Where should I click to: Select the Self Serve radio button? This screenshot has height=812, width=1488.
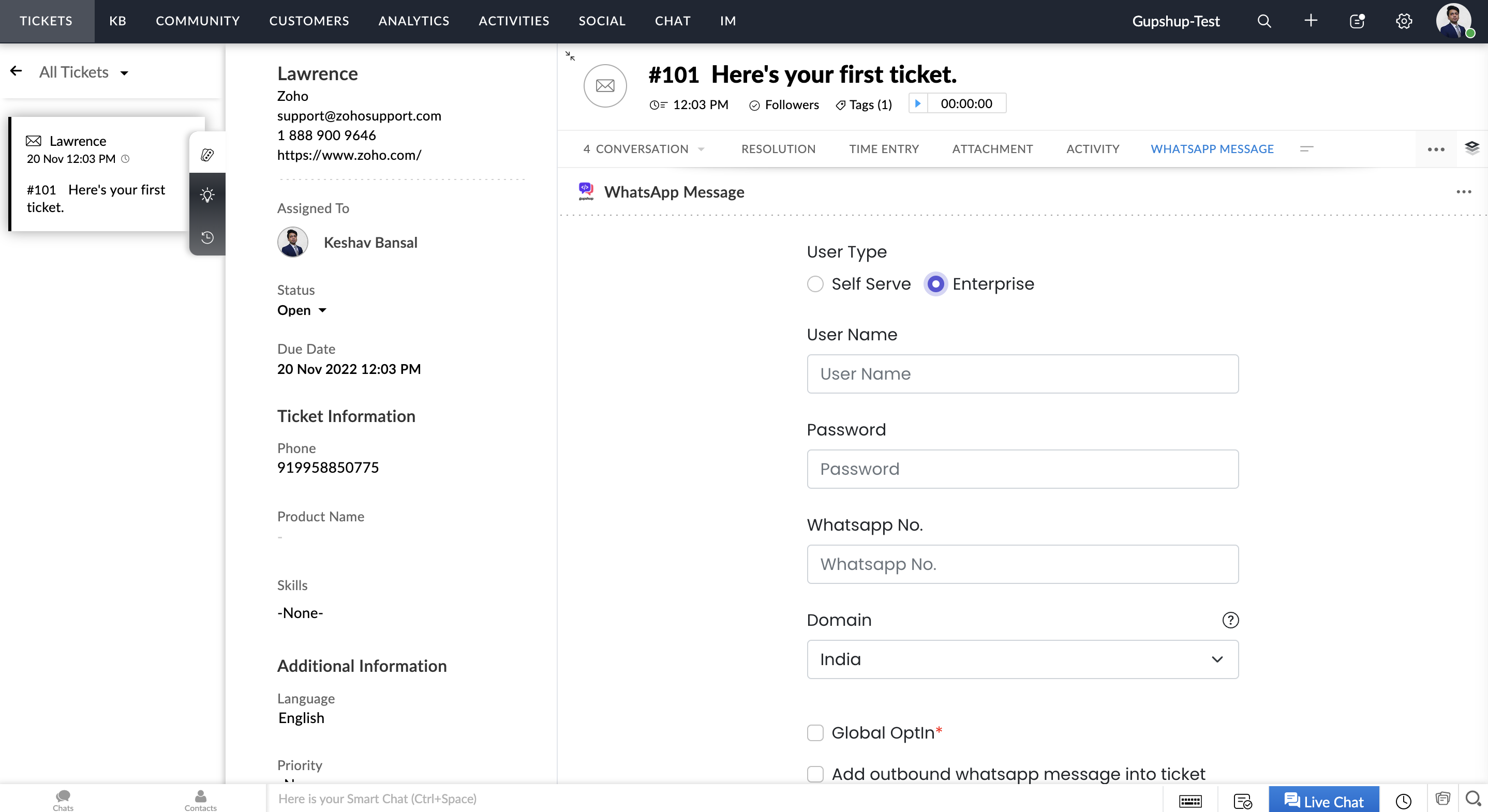815,283
